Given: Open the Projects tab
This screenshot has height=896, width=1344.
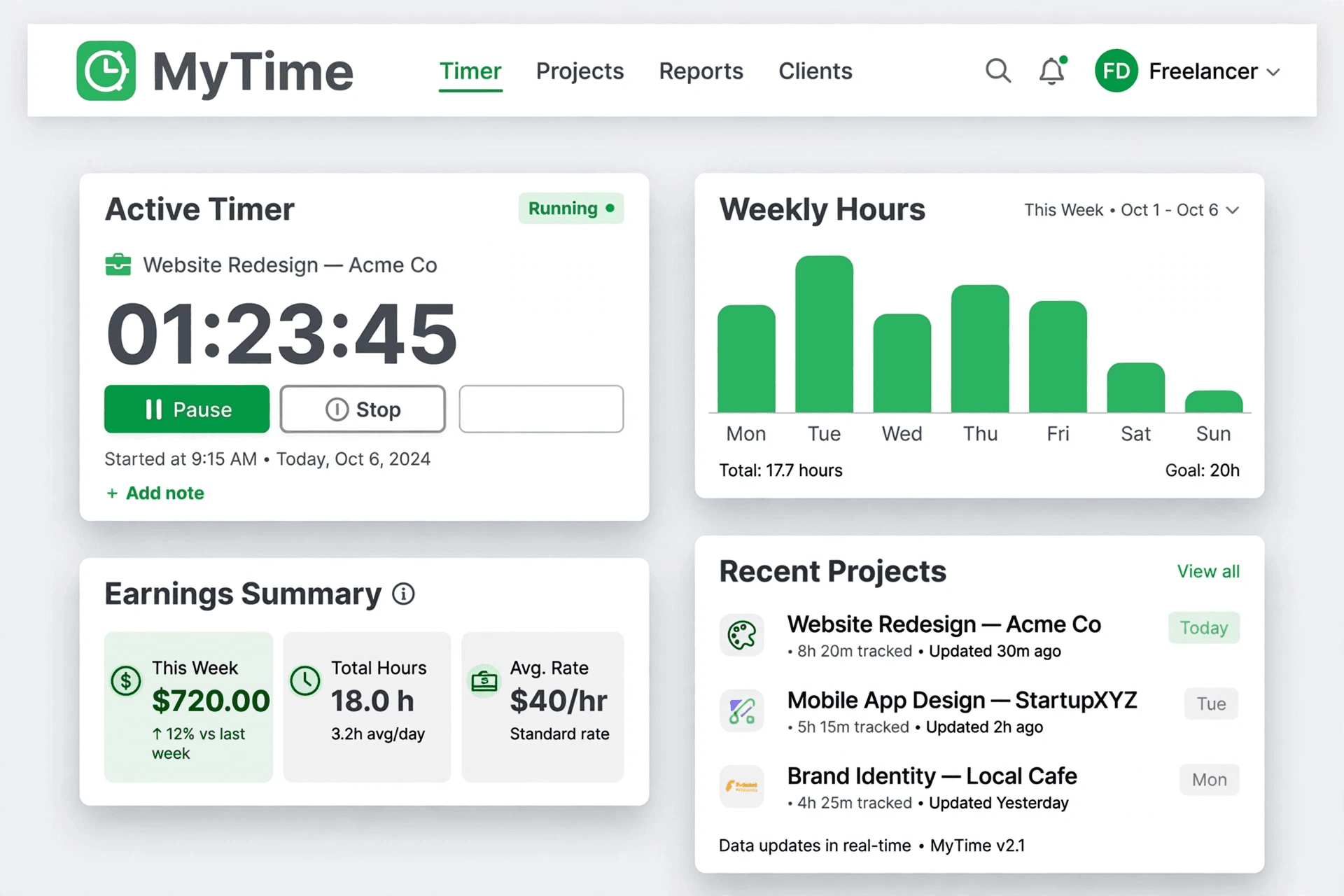Looking at the screenshot, I should [580, 71].
